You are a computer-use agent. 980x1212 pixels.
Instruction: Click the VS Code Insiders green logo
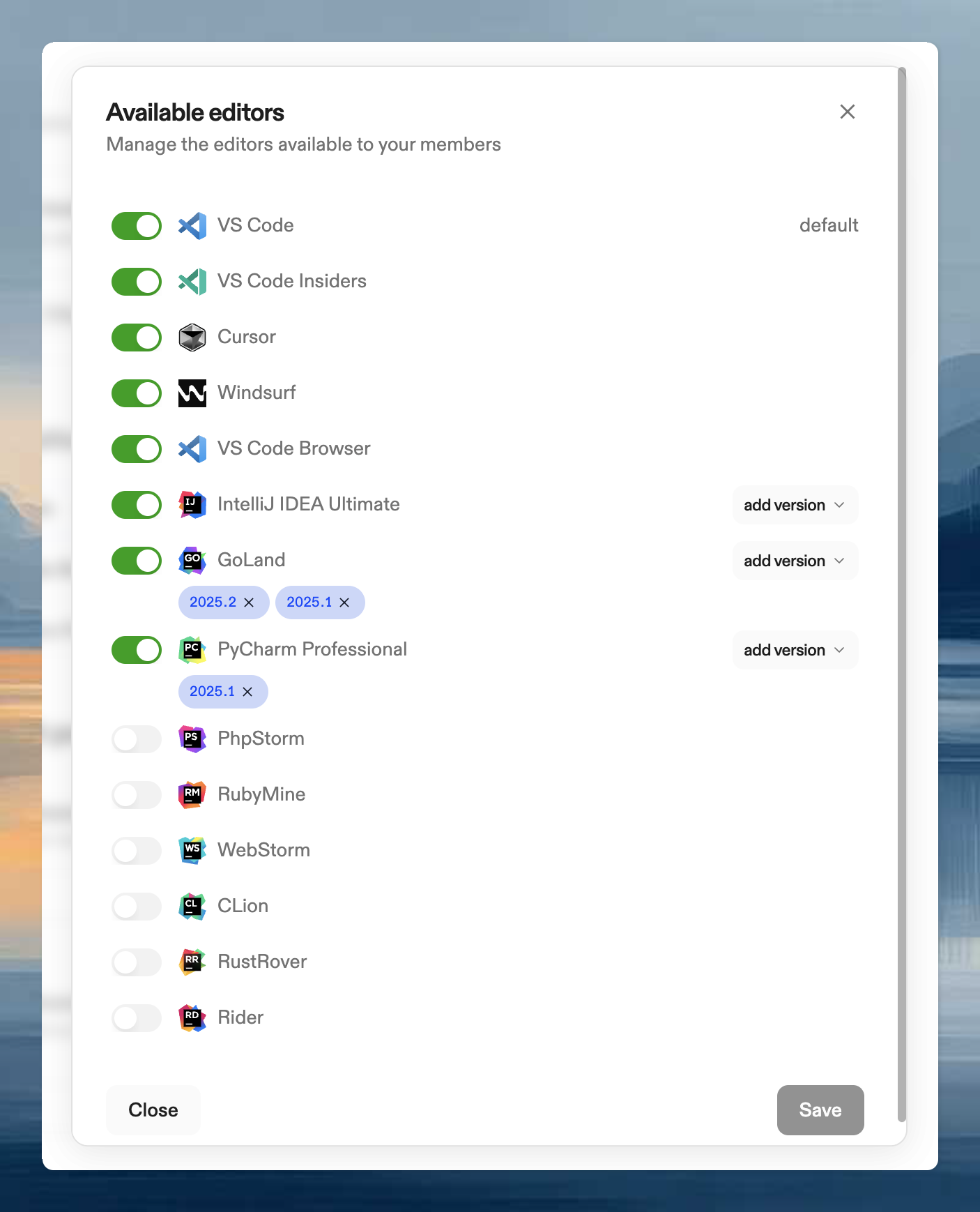coord(192,282)
